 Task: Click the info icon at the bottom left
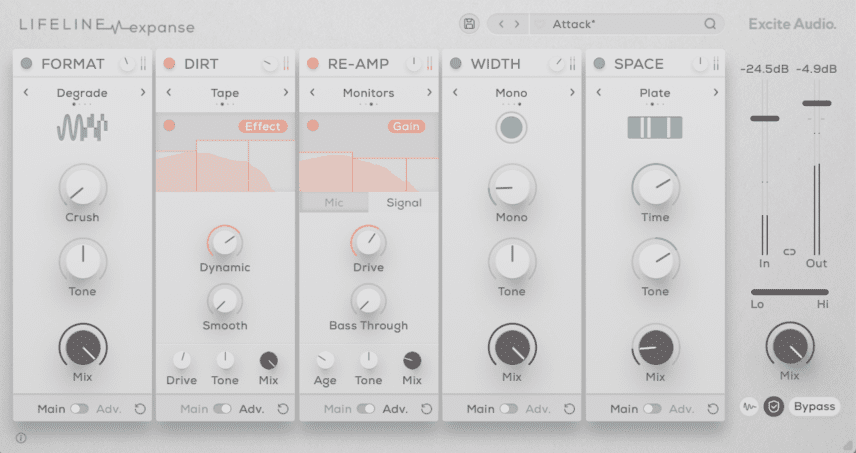21,438
